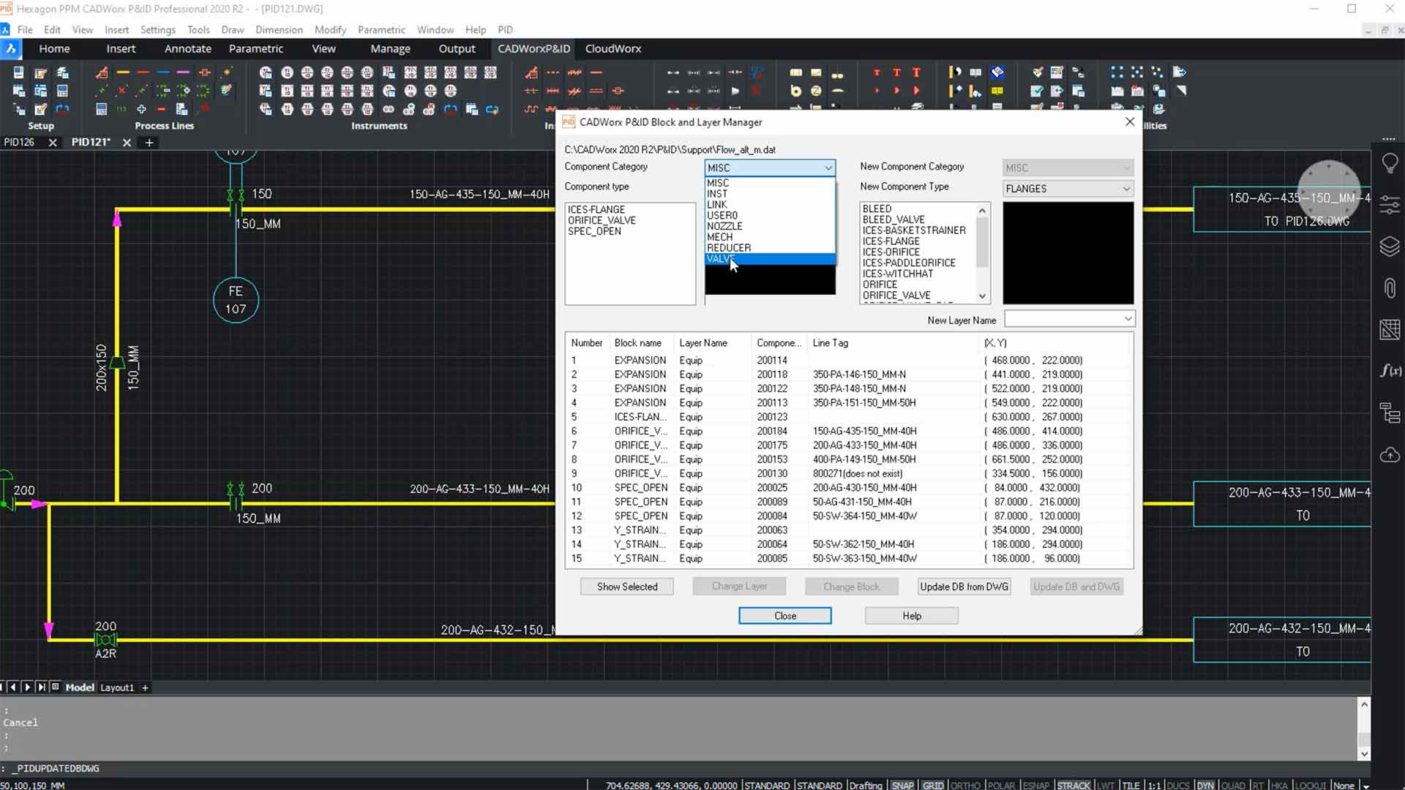This screenshot has height=790, width=1405.
Task: Switch to the CloudWorx ribbon tab
Action: click(613, 48)
